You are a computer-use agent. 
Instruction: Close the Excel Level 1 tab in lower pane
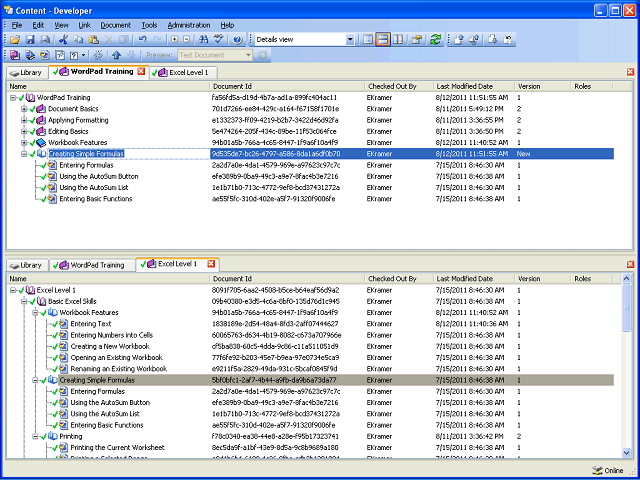click(x=211, y=264)
